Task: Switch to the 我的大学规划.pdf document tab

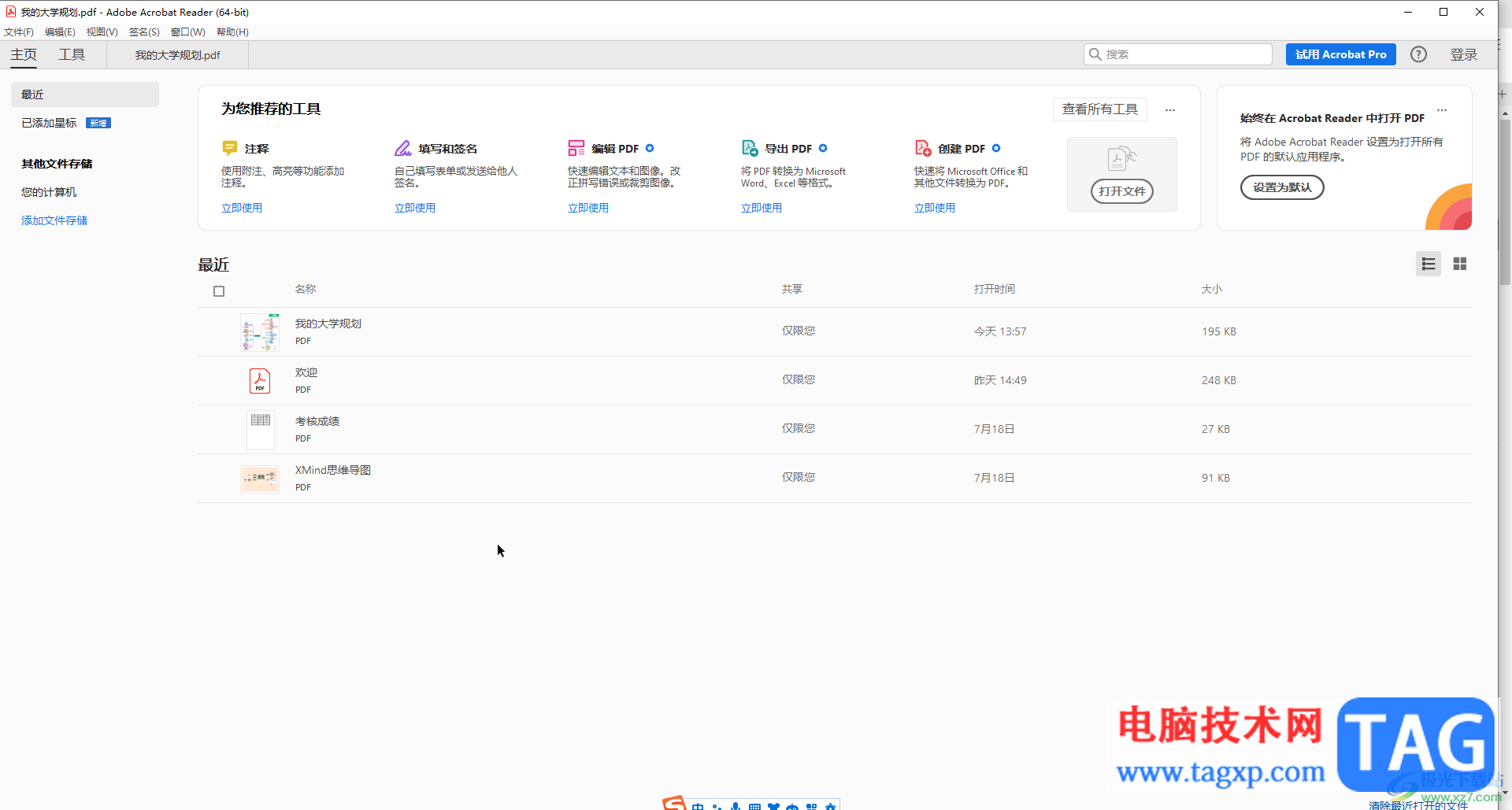Action: 178,55
